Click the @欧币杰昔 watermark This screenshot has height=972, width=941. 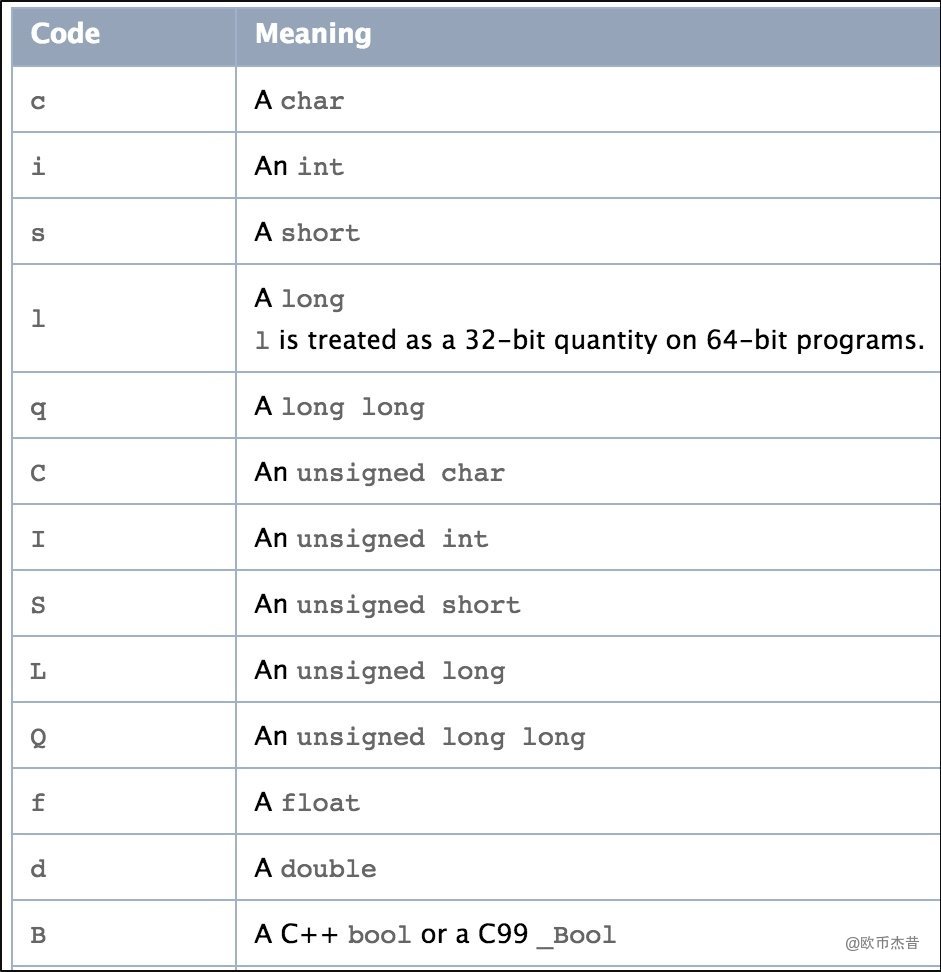click(x=881, y=942)
